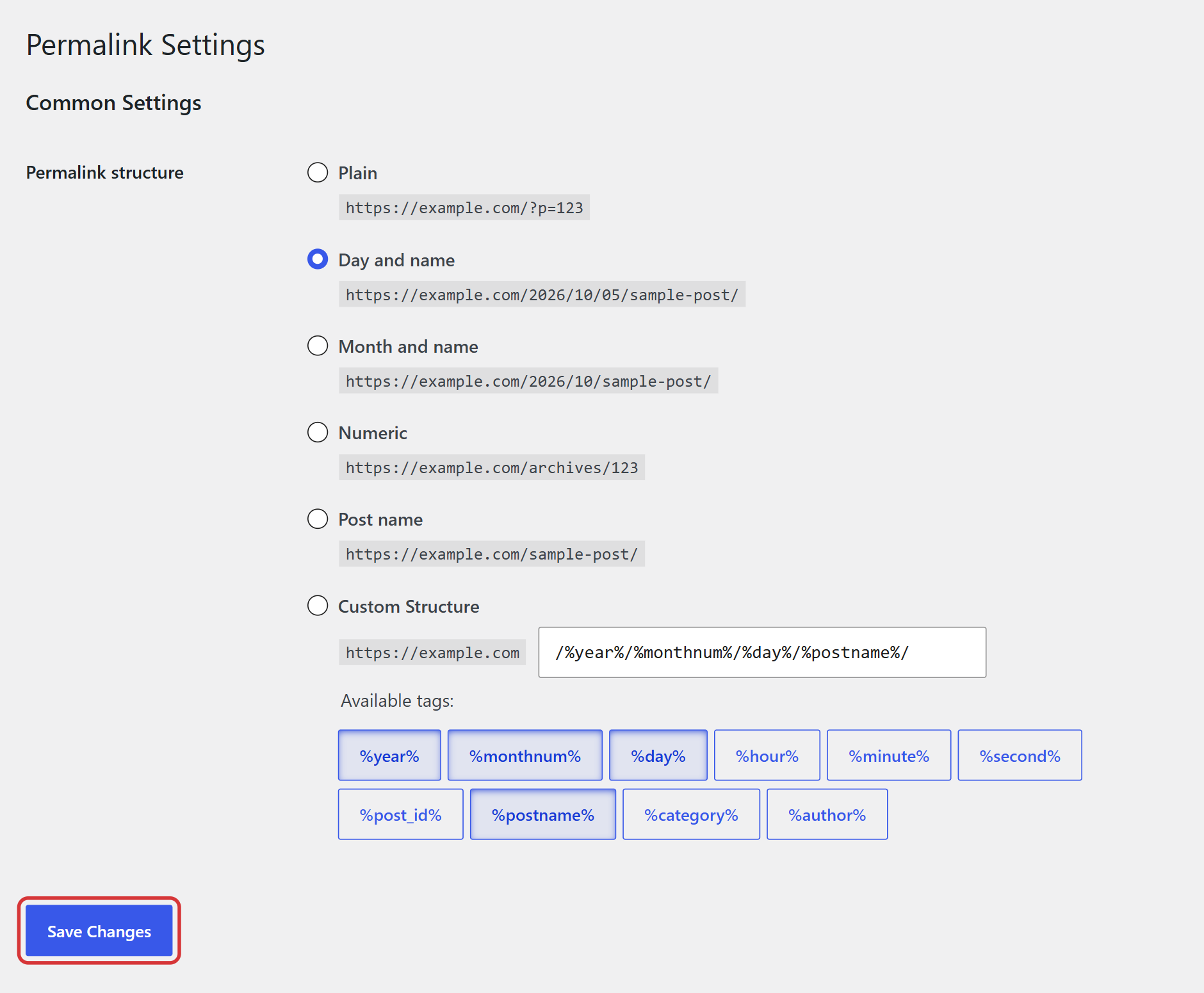Click the https://example.com/sample-post/ example
Viewport: 1204px width, 993px height.
pos(492,554)
